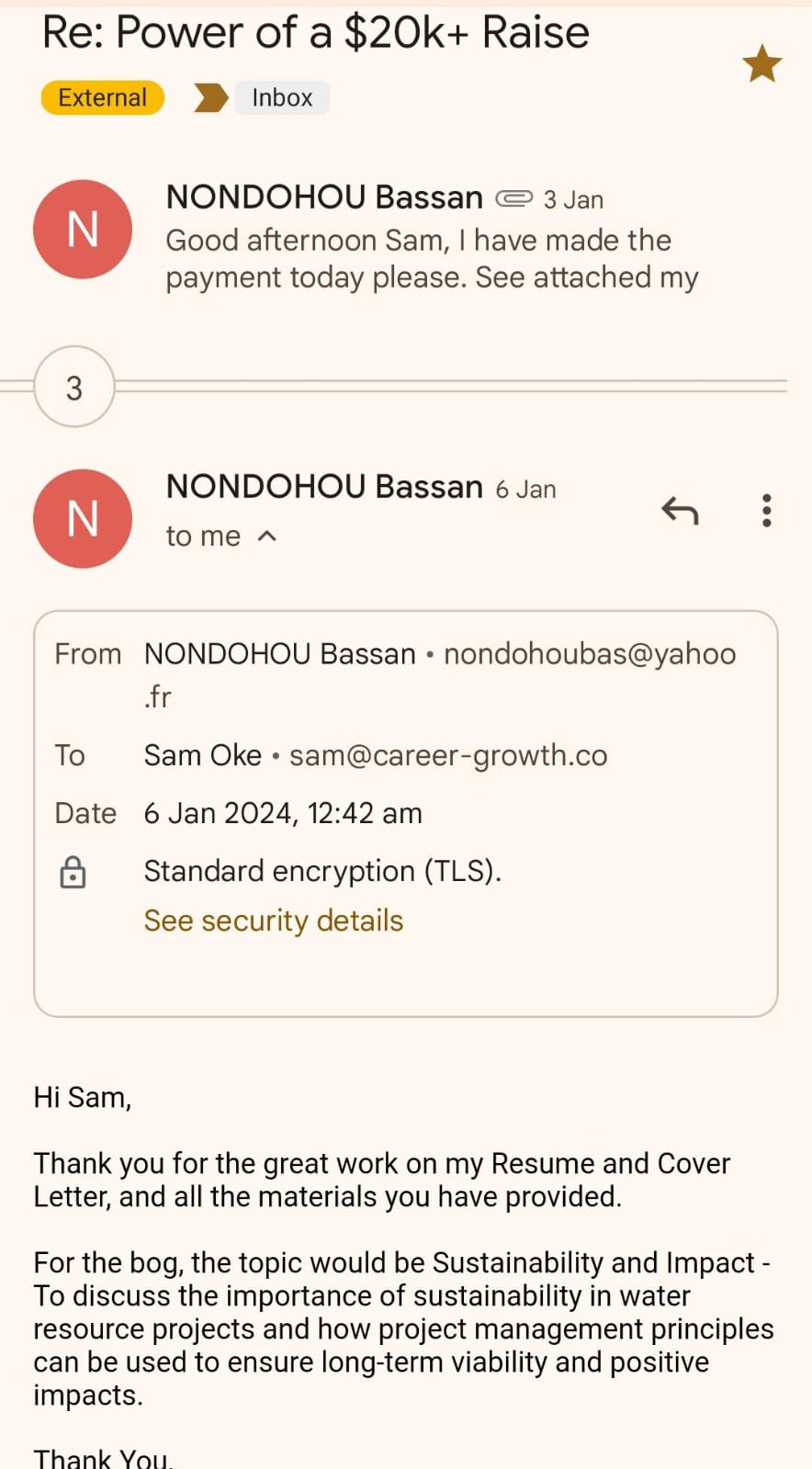Click the date line '6 Jan 2024, 12:42 am'
This screenshot has height=1469, width=812.
[283, 813]
